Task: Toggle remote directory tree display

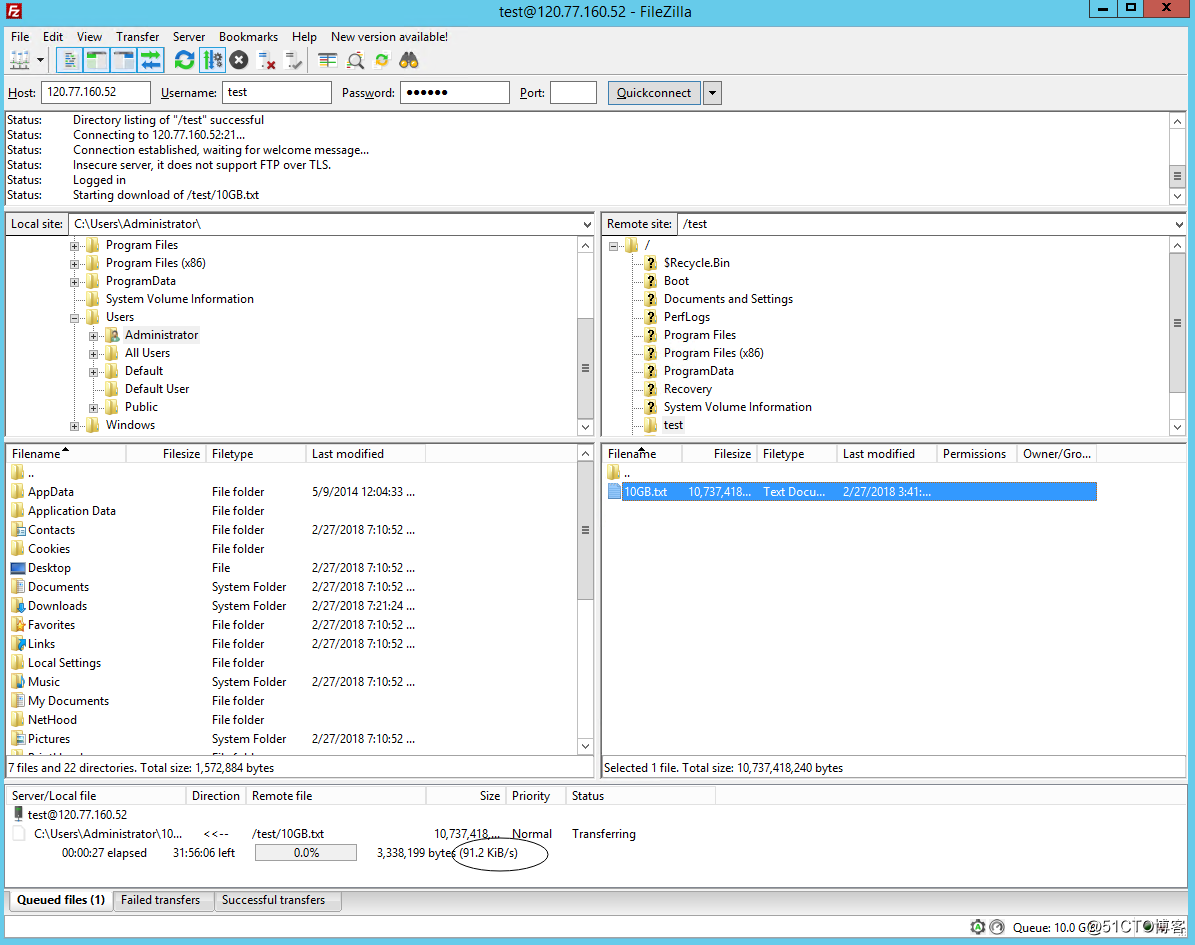Action: 123,60
